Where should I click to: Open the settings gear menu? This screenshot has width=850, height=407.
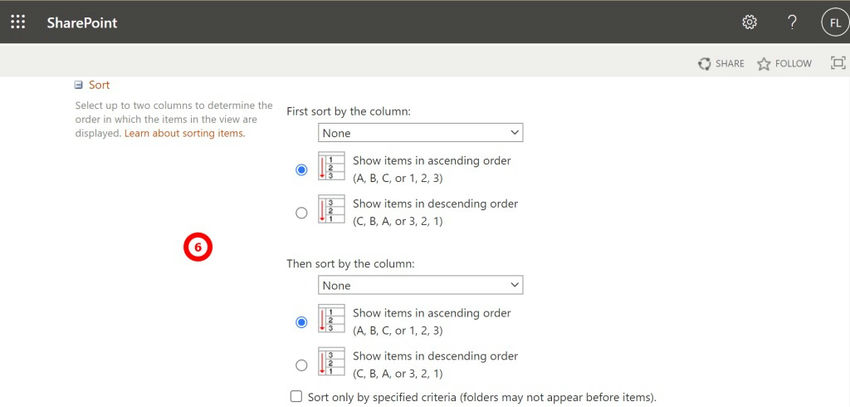[750, 22]
